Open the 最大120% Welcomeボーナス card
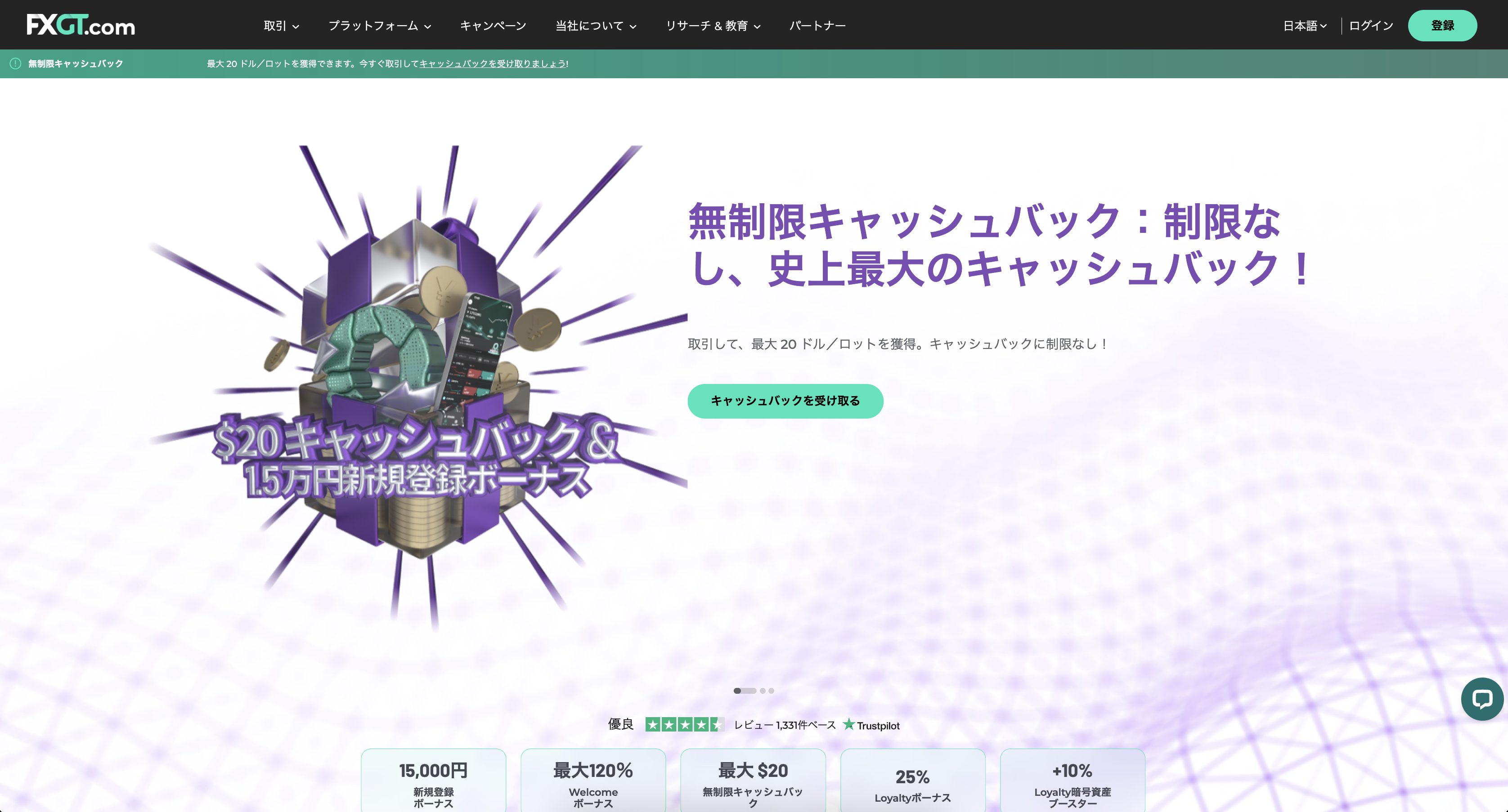 (x=593, y=781)
